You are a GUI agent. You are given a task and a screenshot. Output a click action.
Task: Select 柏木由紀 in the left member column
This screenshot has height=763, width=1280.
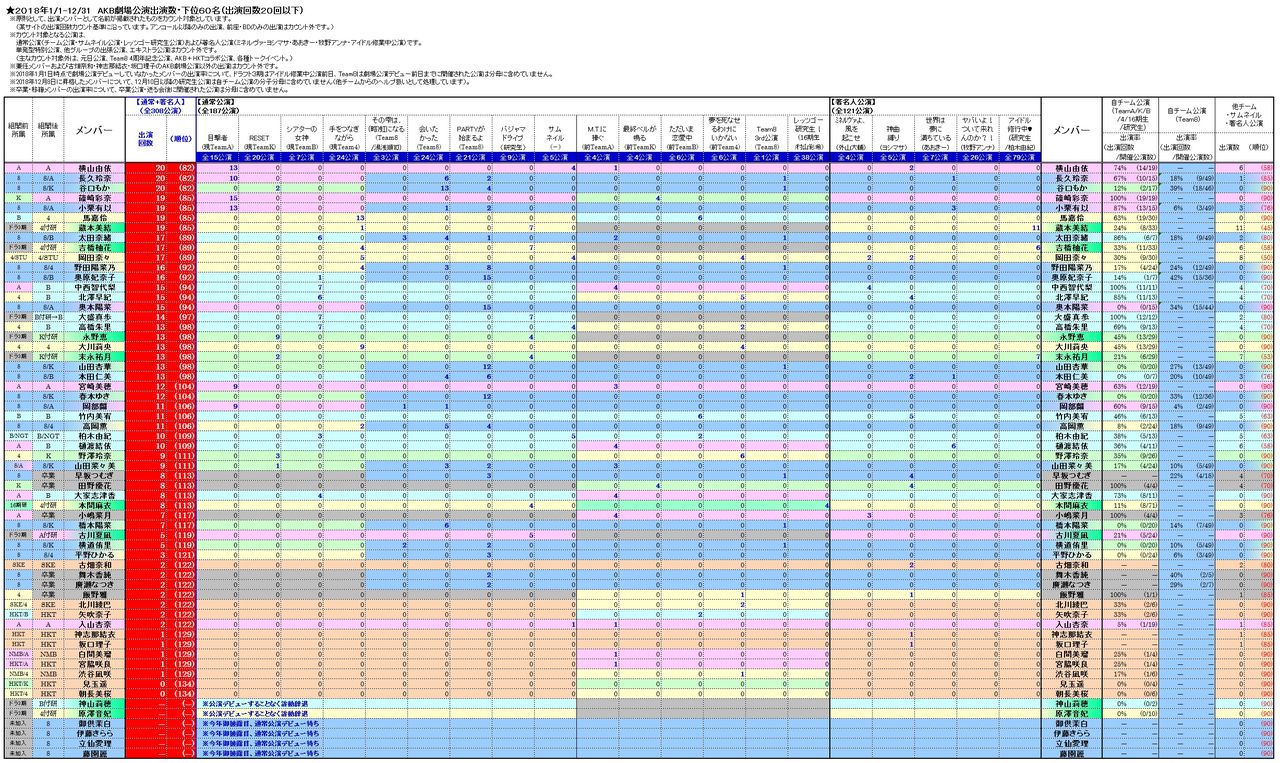tap(94, 435)
